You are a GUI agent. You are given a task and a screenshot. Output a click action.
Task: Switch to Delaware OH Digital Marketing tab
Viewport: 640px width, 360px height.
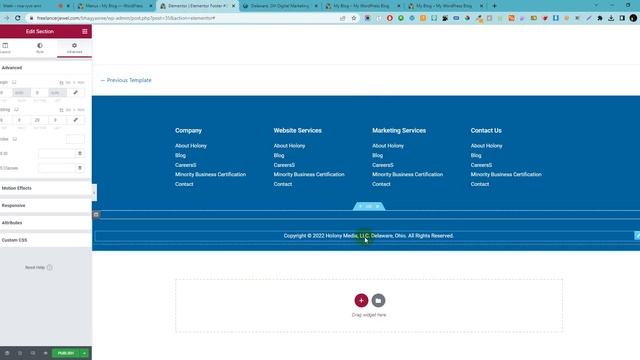click(x=280, y=6)
